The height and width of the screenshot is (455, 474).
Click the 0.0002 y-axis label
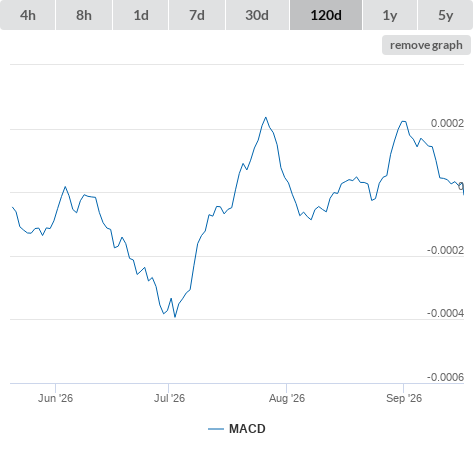(447, 123)
